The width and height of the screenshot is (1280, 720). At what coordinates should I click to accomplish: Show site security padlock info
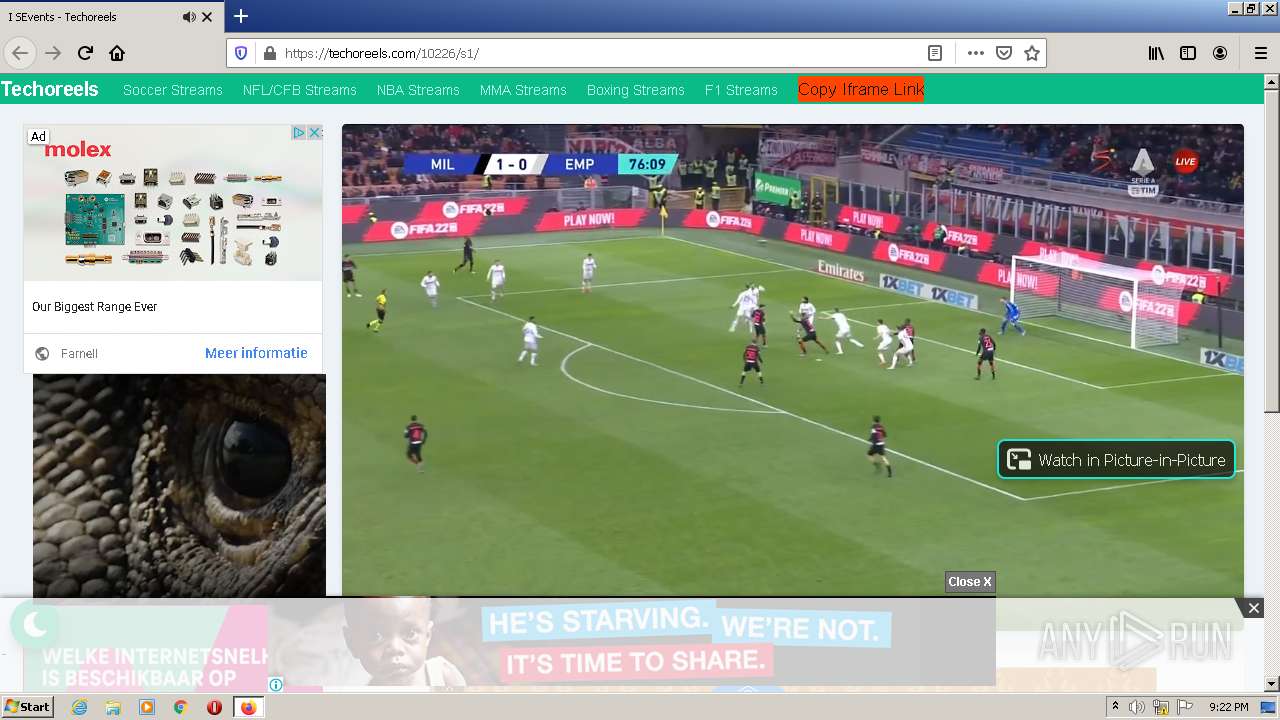[x=268, y=53]
